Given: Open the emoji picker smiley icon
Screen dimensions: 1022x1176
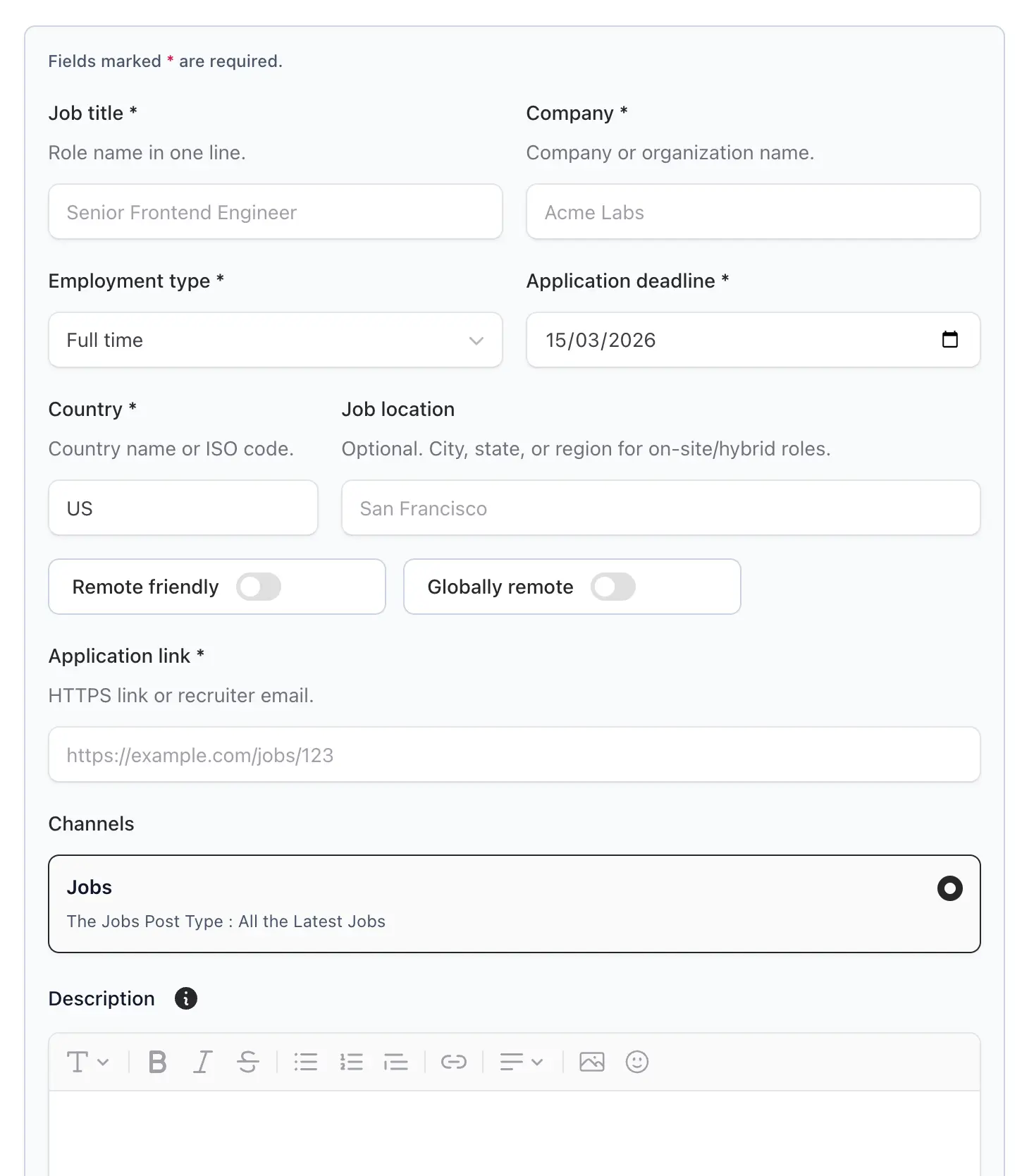Looking at the screenshot, I should (x=637, y=1062).
